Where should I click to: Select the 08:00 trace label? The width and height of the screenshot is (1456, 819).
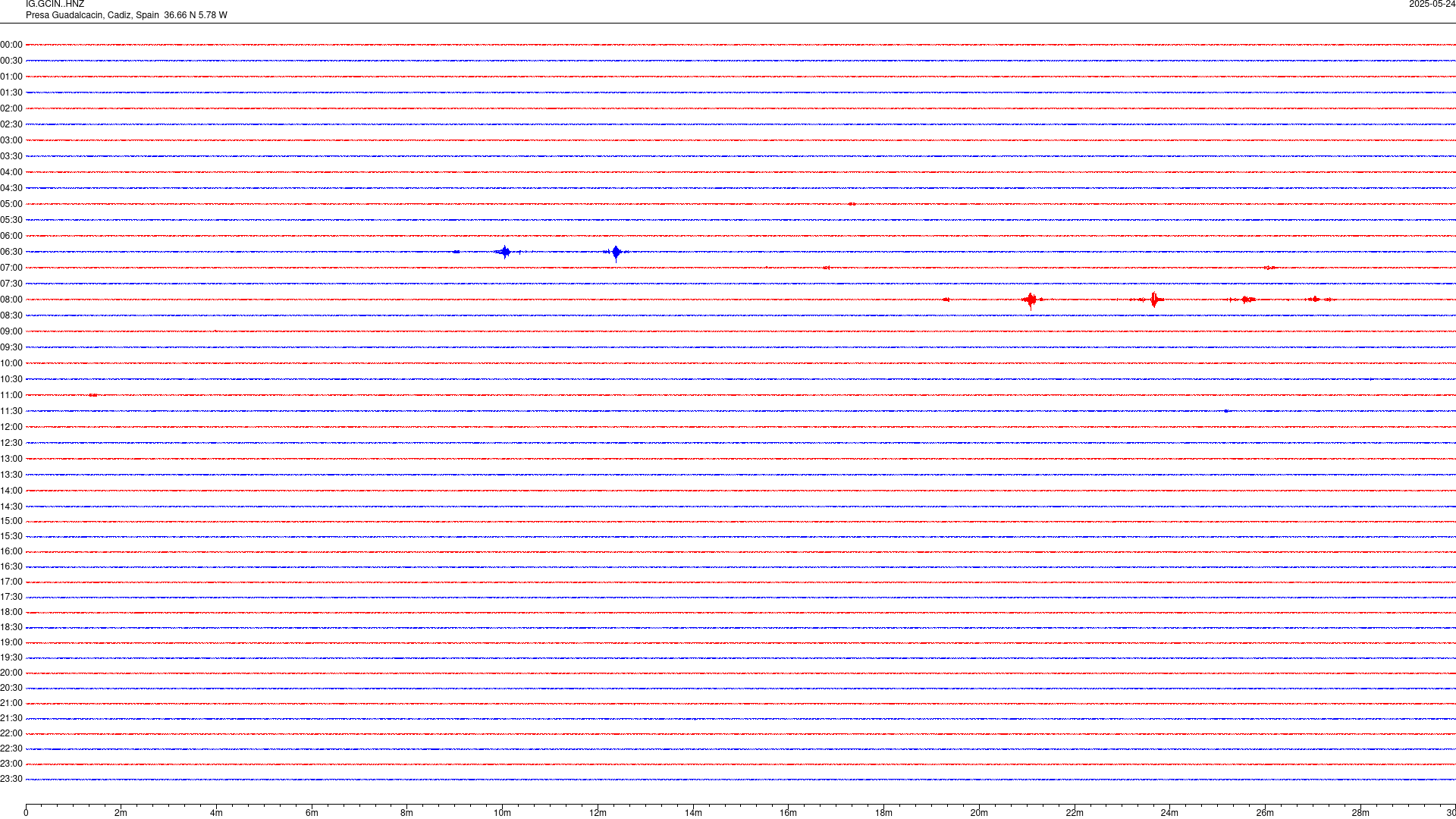pos(11,300)
